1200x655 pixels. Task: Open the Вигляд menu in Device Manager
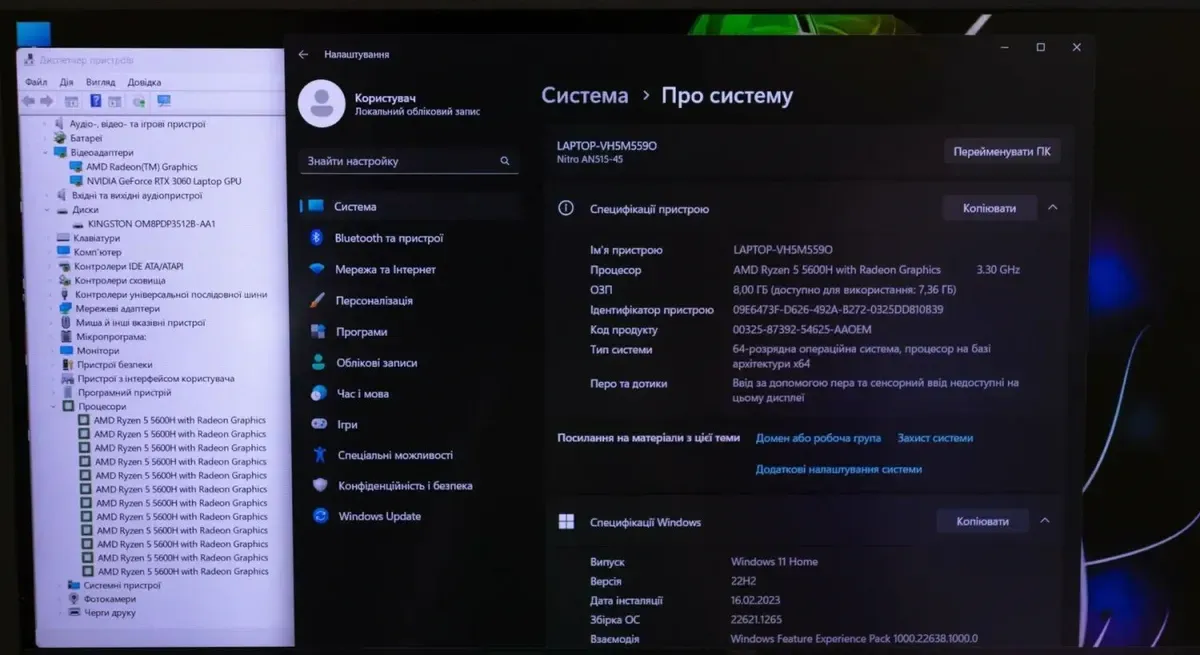point(100,82)
